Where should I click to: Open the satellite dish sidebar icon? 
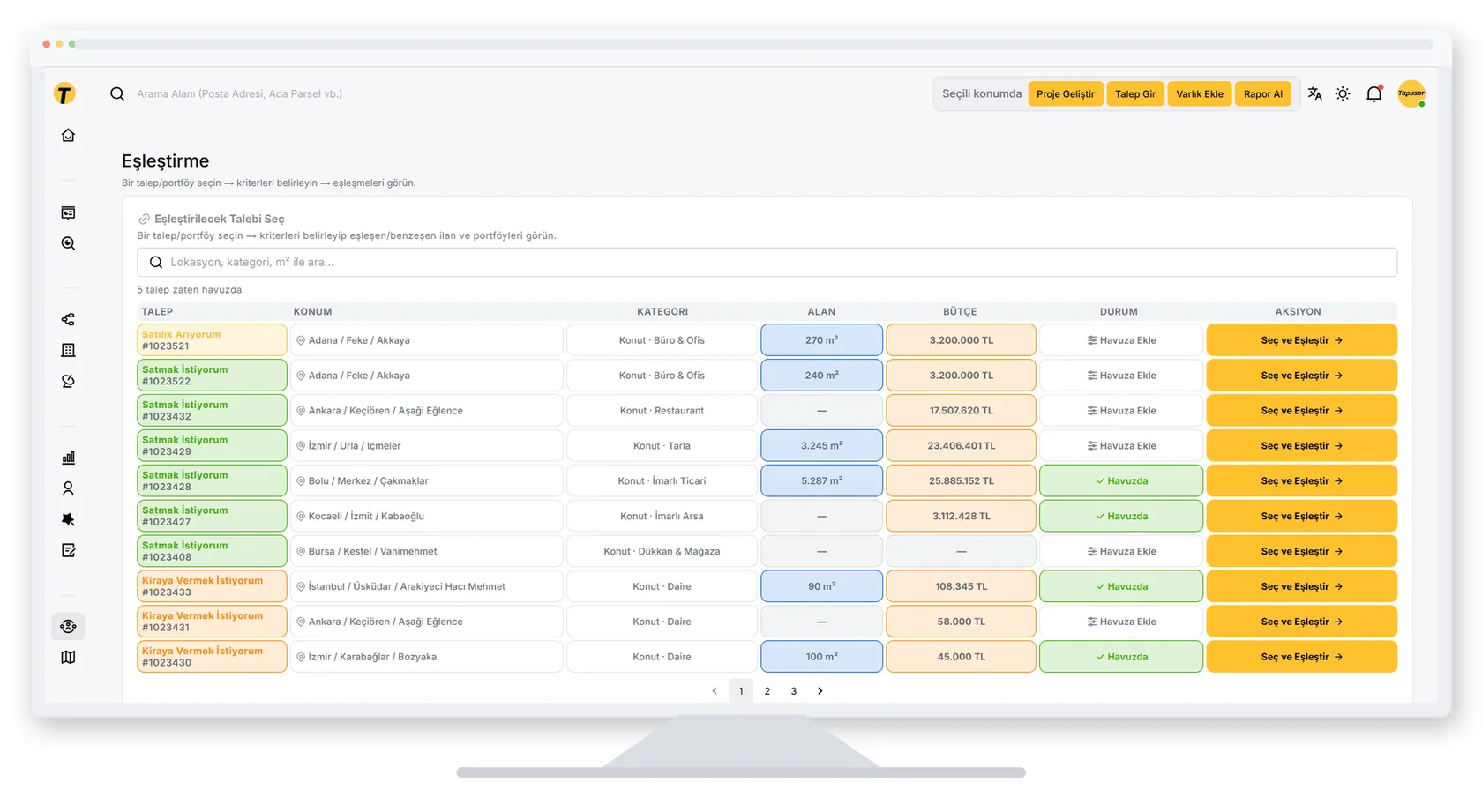pyautogui.click(x=68, y=381)
